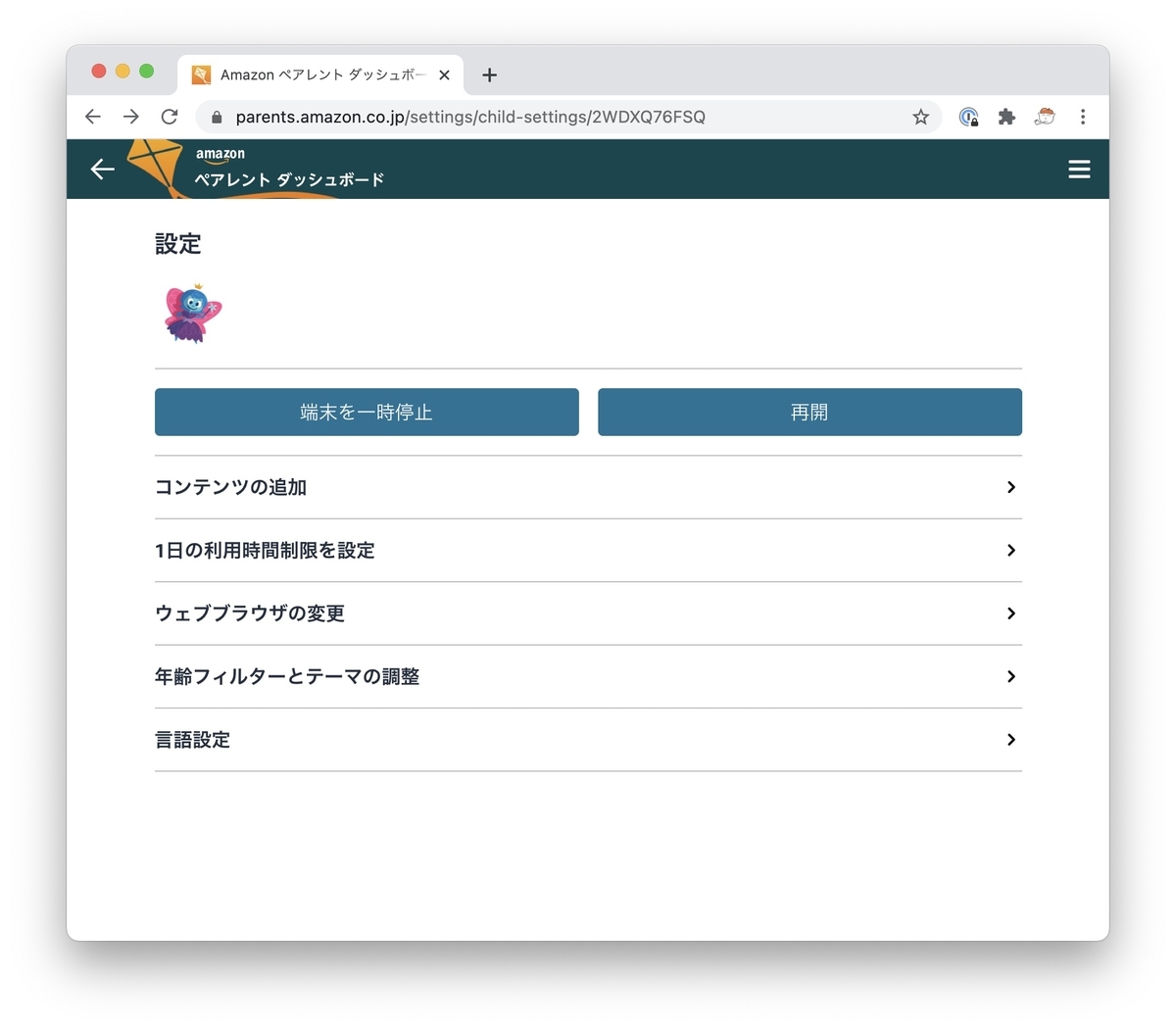Maximize the window with green button
The image size is (1176, 1029).
[x=147, y=71]
